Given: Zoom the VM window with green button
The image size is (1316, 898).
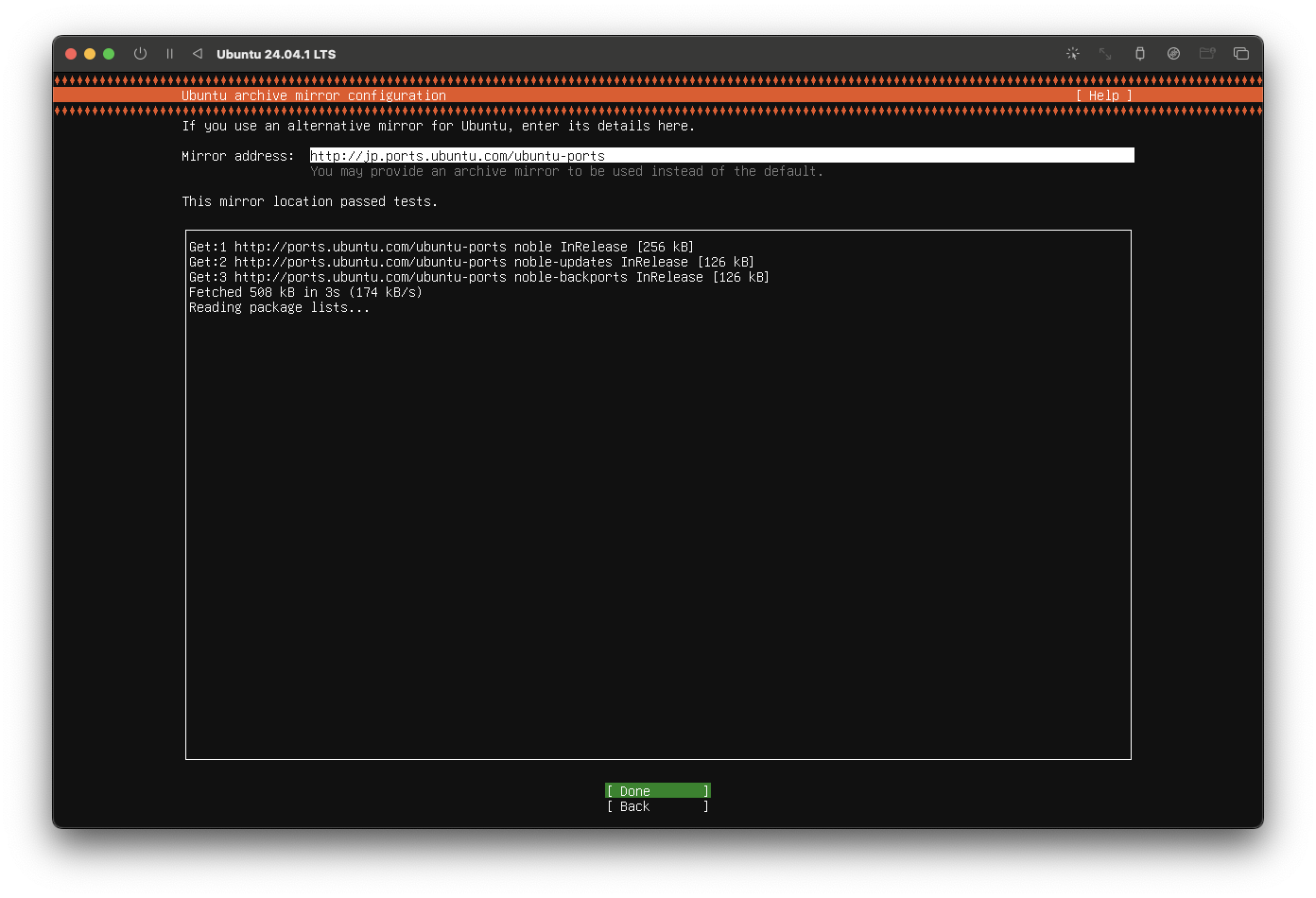Looking at the screenshot, I should click(x=108, y=54).
